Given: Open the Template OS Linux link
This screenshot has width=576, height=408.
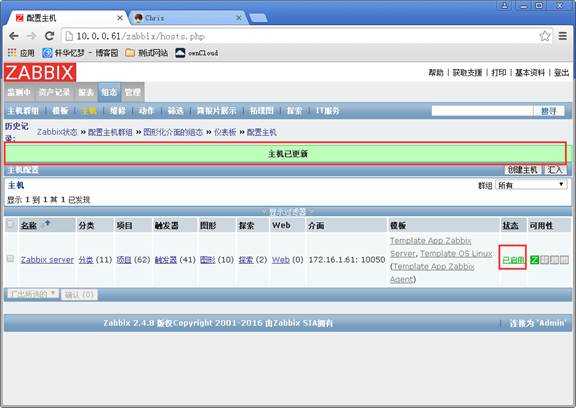Looking at the screenshot, I should [456, 253].
